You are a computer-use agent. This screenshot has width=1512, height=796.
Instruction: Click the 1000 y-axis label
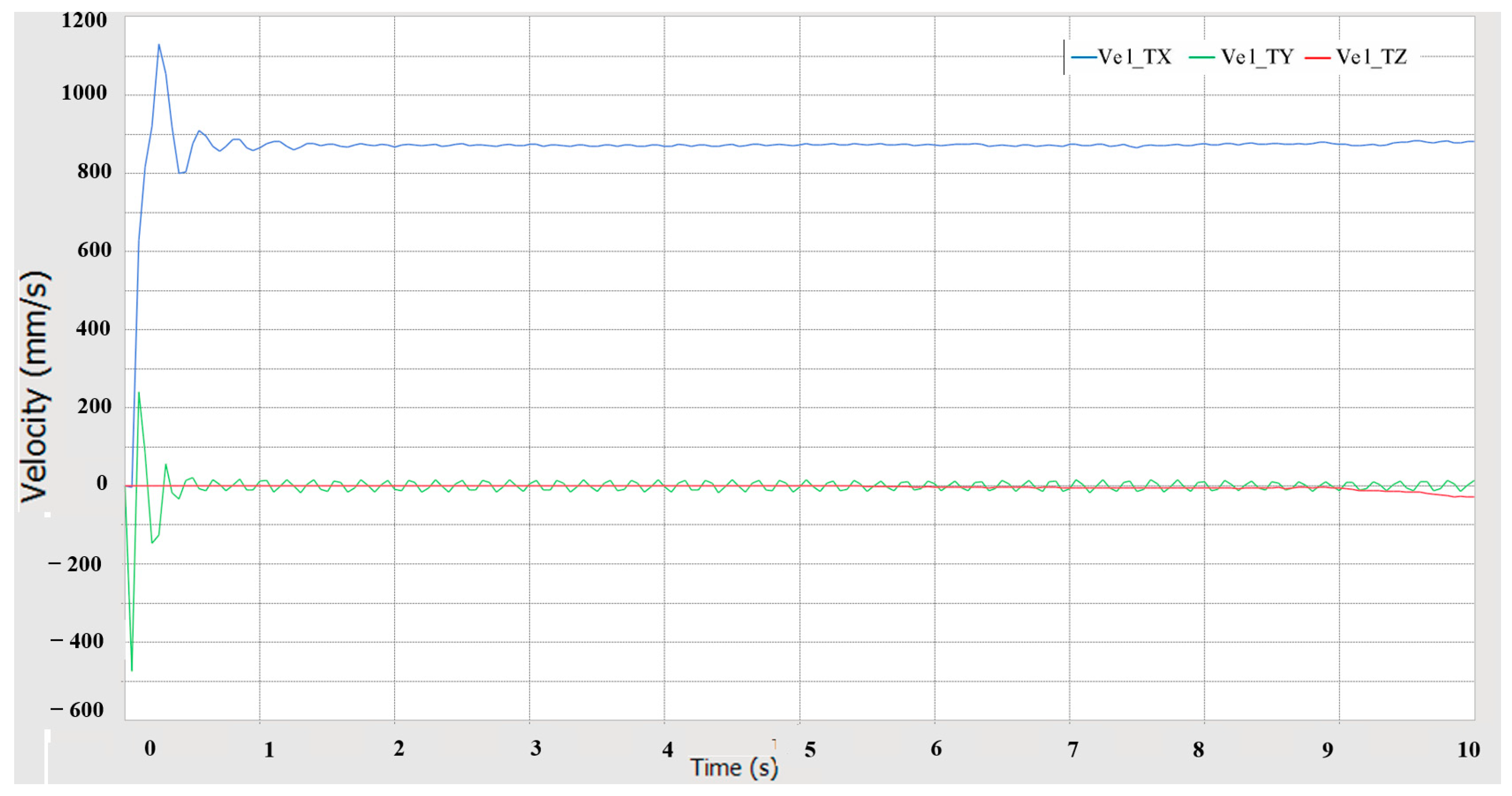(84, 93)
